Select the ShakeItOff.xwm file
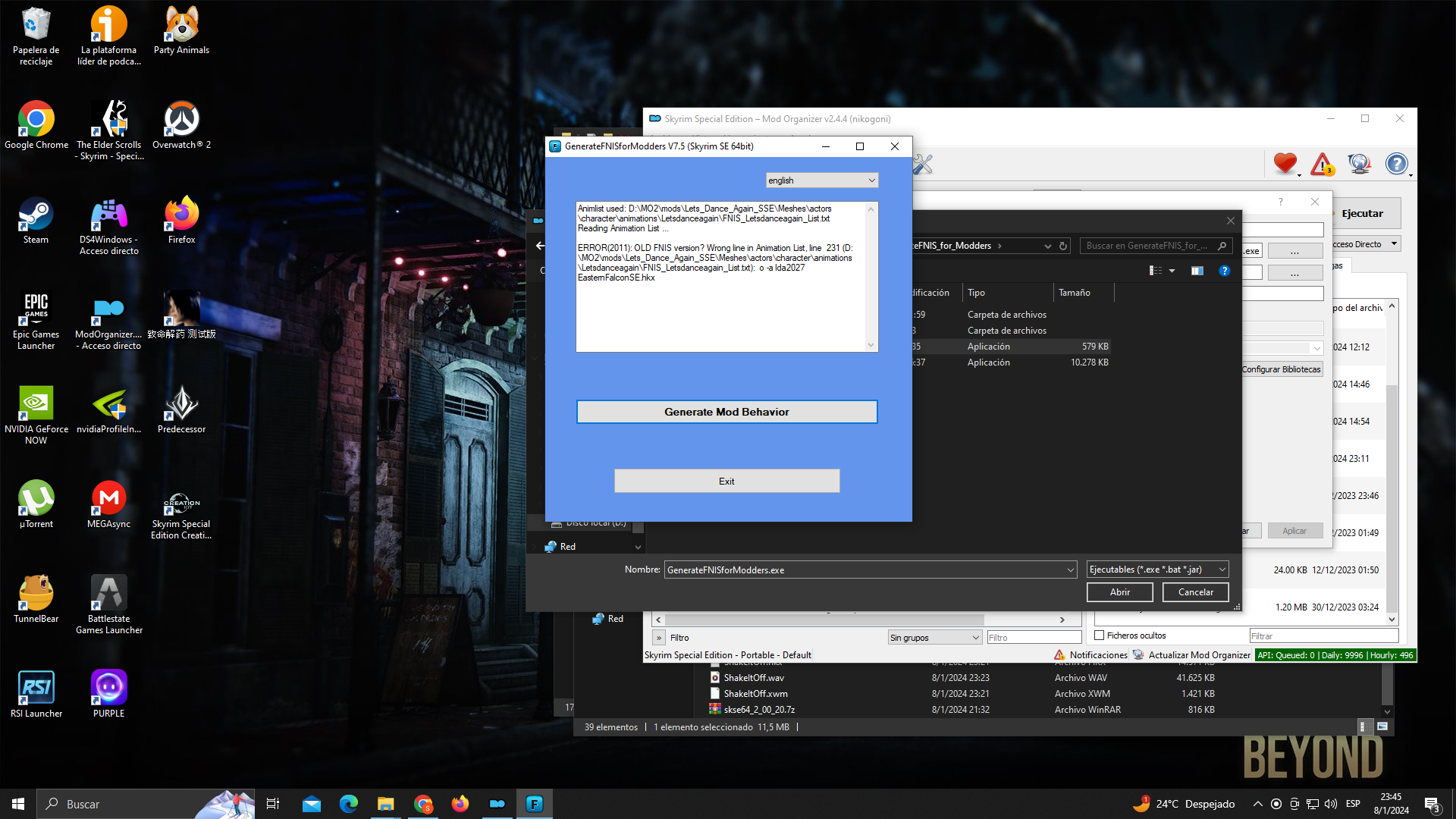This screenshot has width=1456, height=819. click(x=755, y=694)
